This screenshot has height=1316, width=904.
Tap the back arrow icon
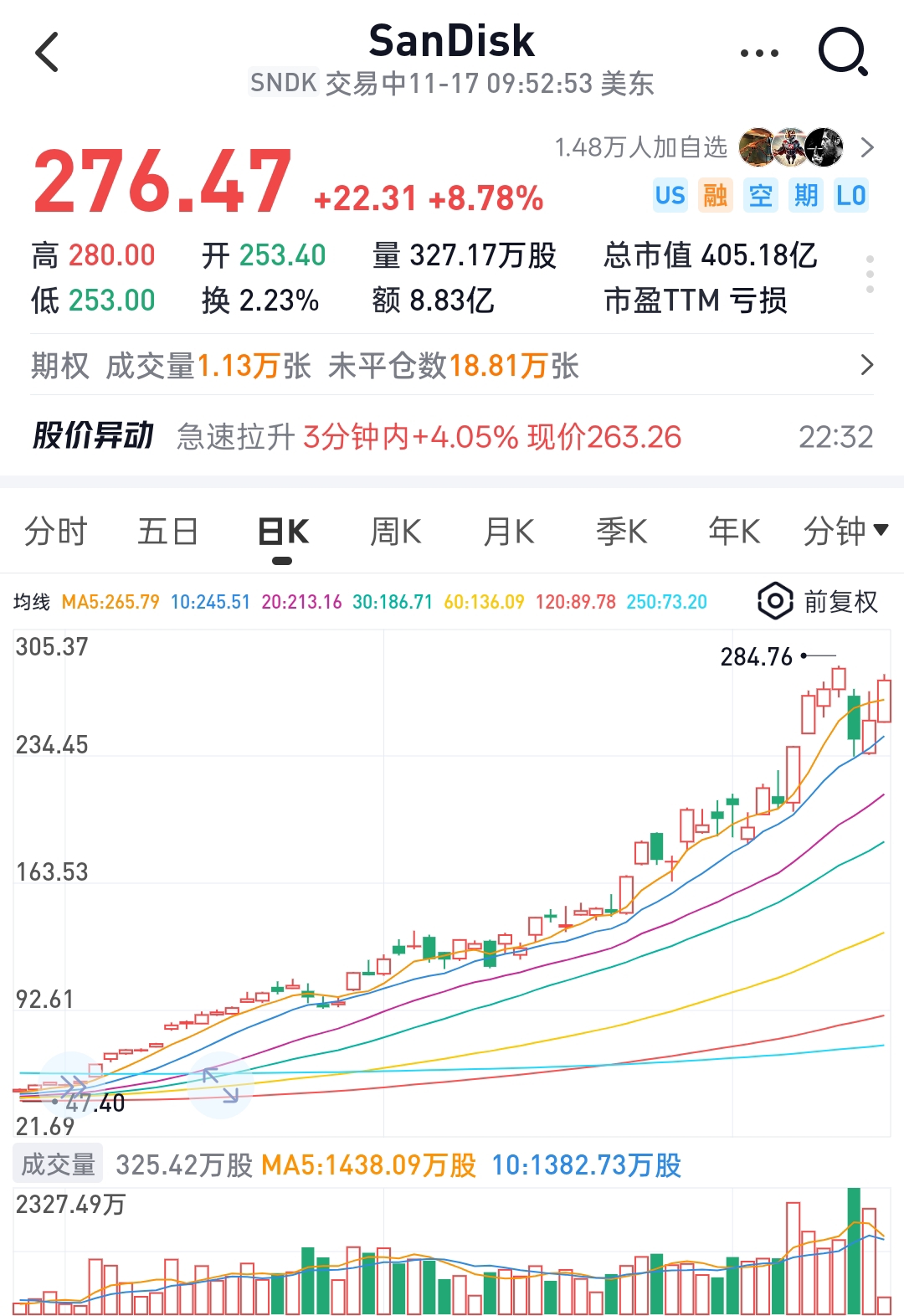47,52
